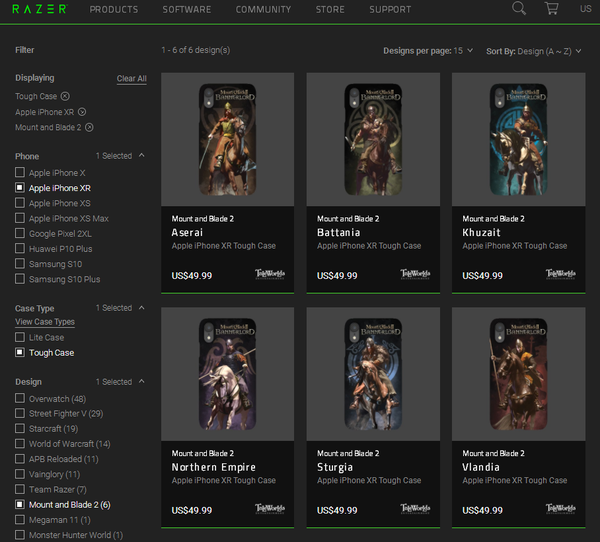
Task: Tick the Overwatch design checkbox
Action: click(20, 398)
